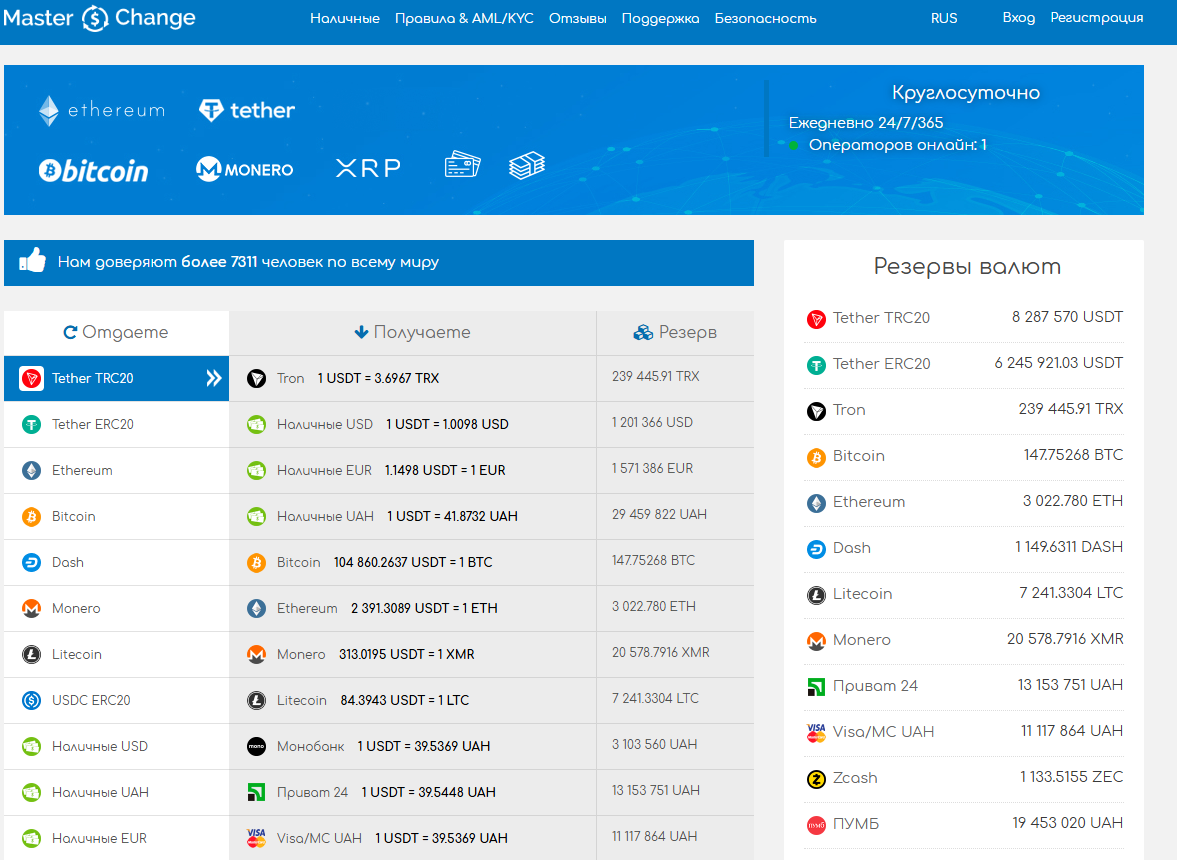This screenshot has height=860, width=1177.
Task: Select Наличные UAH in give list
Action: pos(116,792)
